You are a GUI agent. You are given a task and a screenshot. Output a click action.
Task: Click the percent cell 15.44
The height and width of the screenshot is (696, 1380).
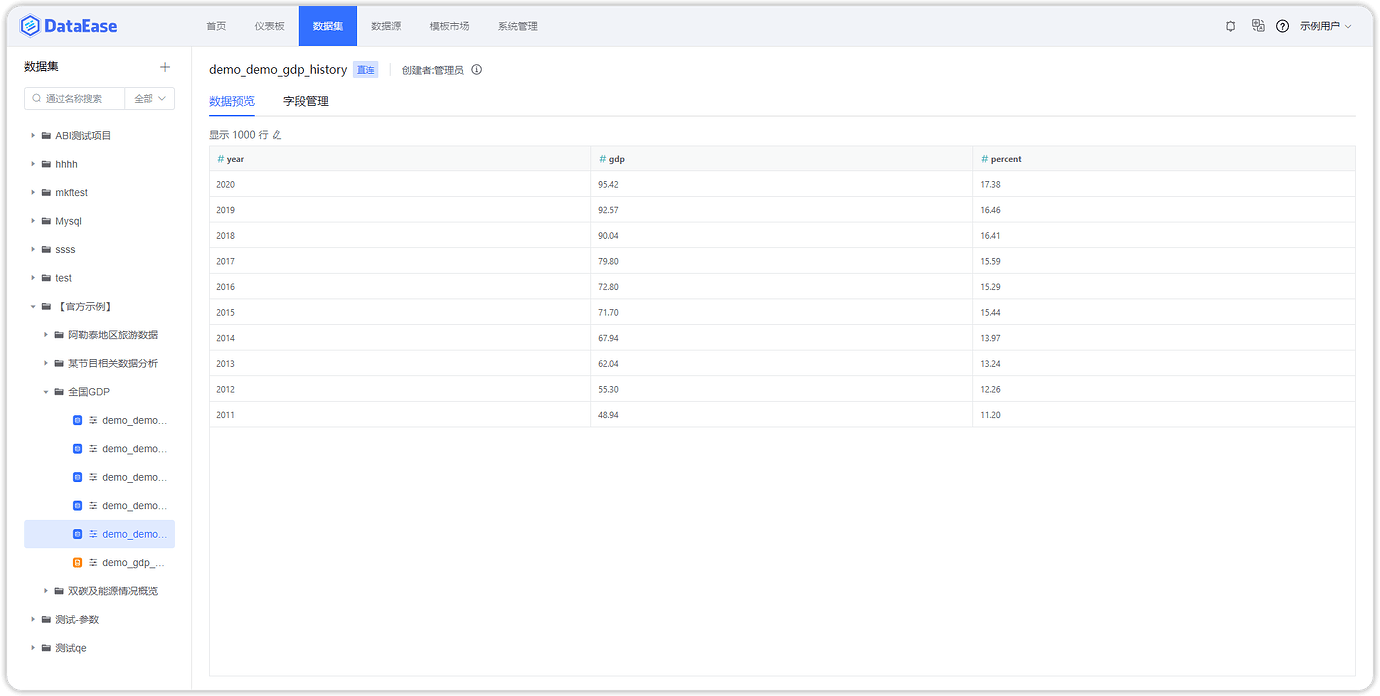click(1165, 312)
